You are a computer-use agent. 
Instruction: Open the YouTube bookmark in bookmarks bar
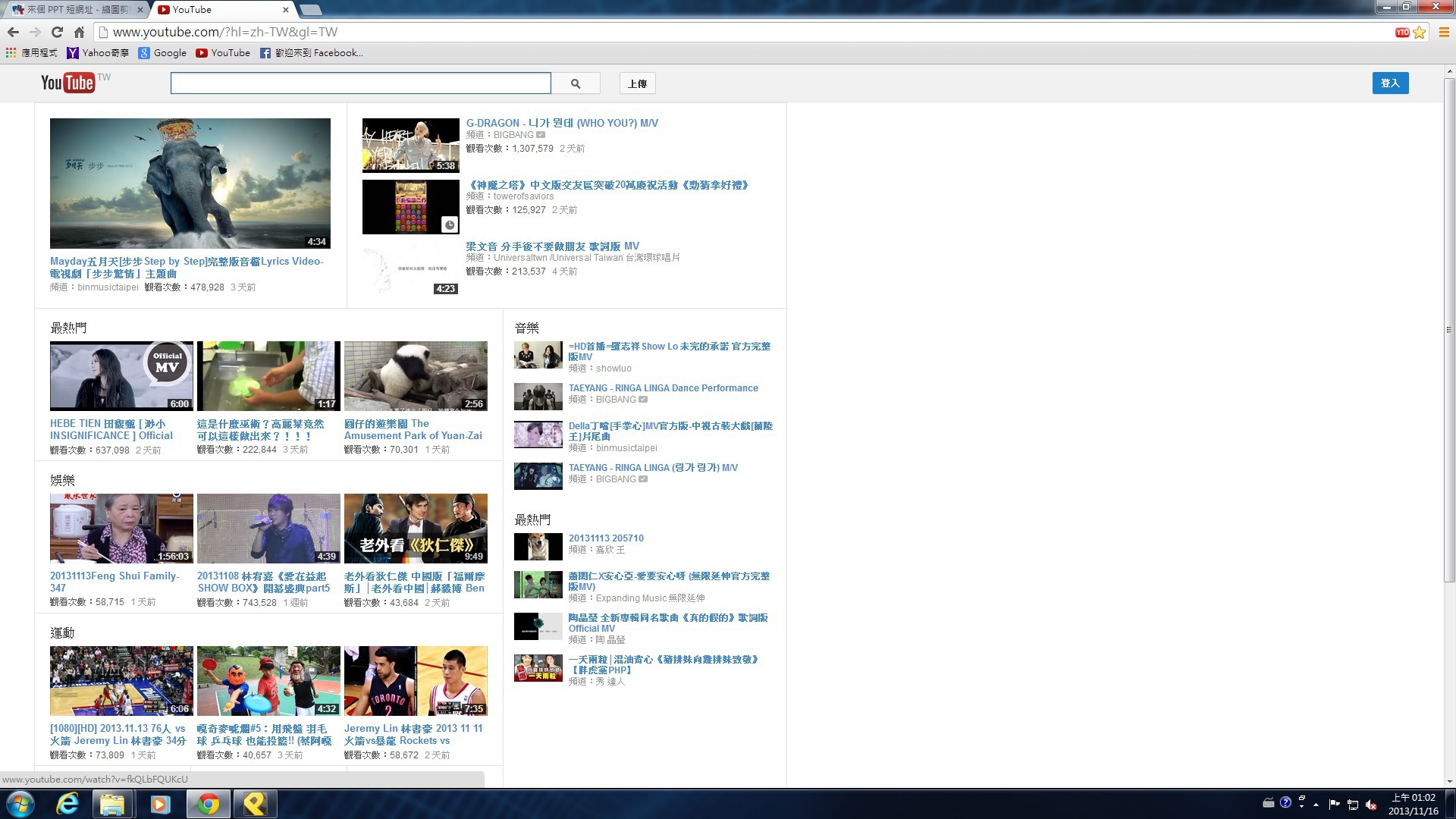[x=223, y=53]
